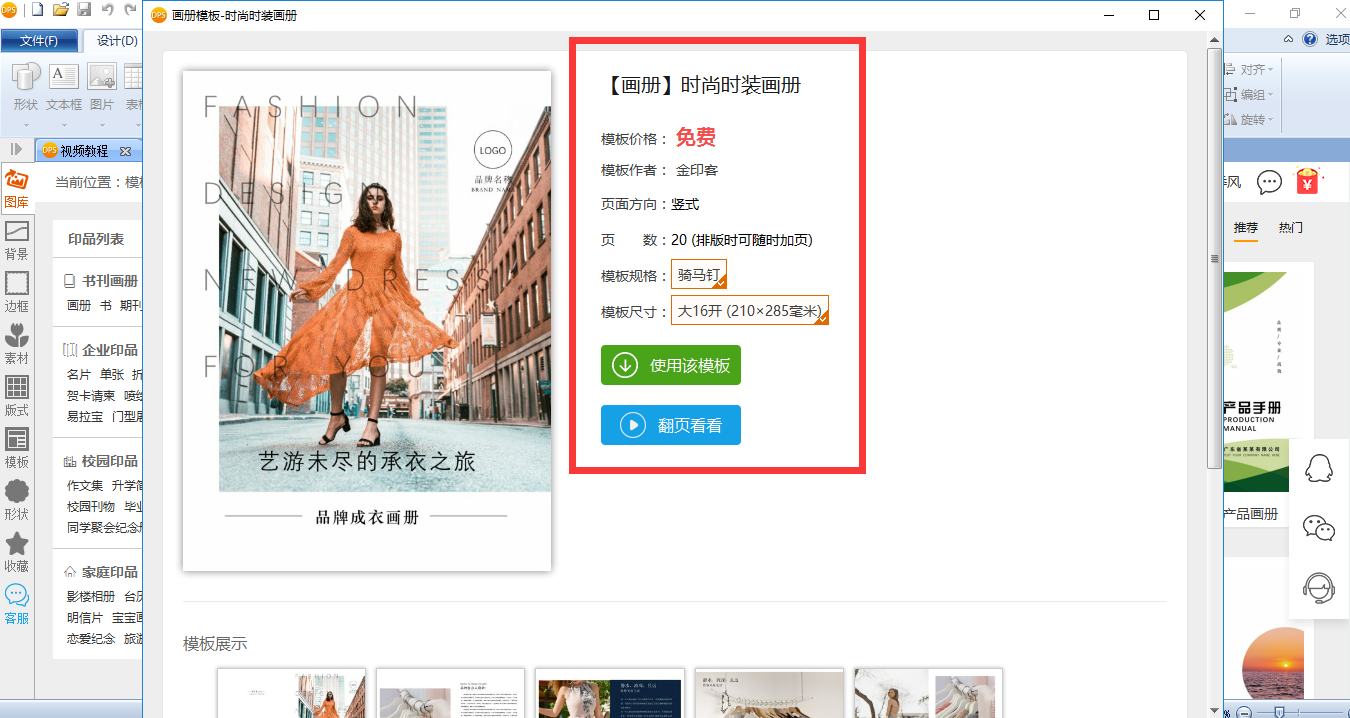
Task: Click the fourth template page thumbnail
Action: point(769,693)
